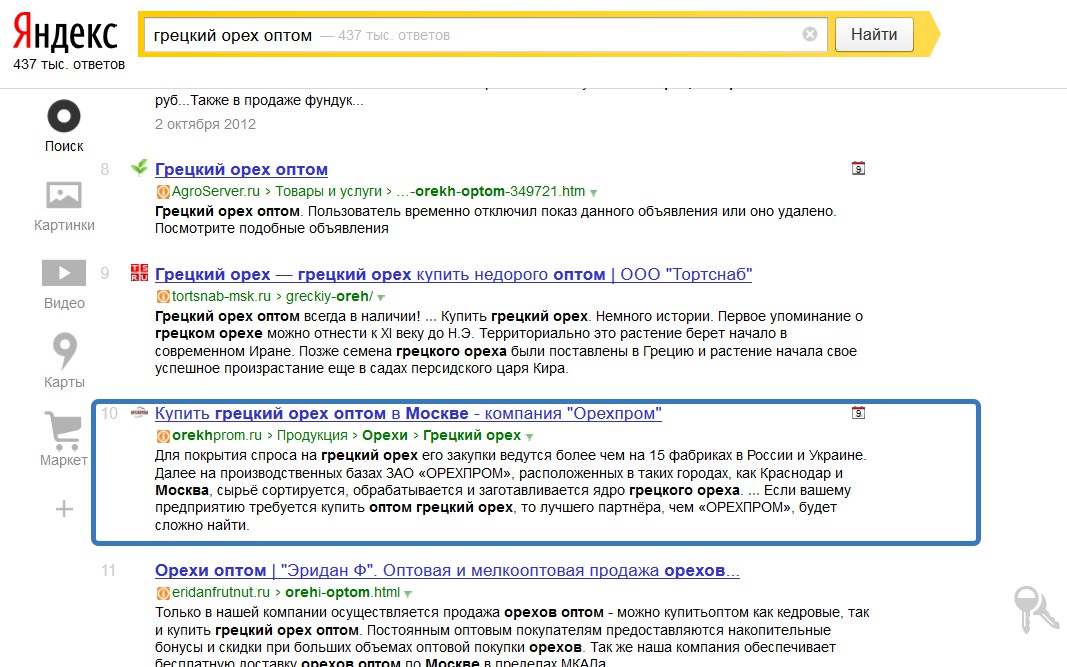Click the orange icon before tortsnab-msk.ru
The height and width of the screenshot is (667, 1067).
(x=163, y=297)
